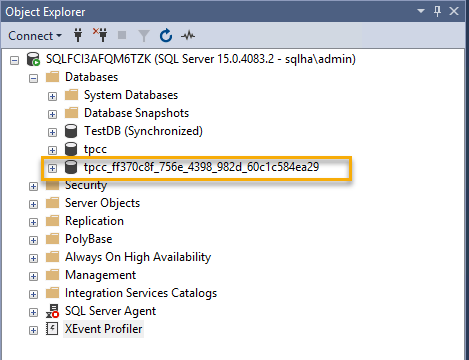This screenshot has width=469, height=360.
Task: Select SQL Server Agent label
Action: 110,311
